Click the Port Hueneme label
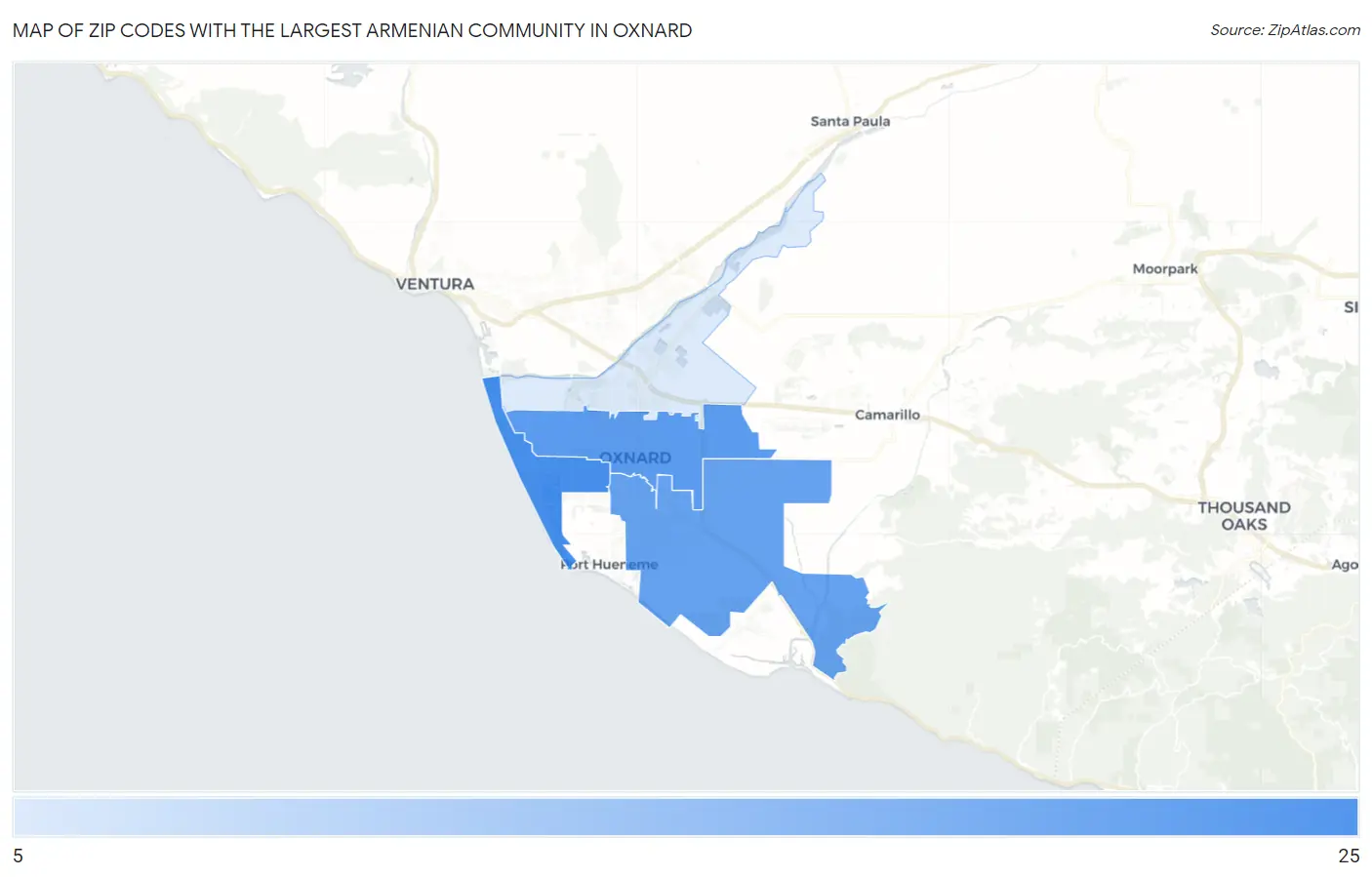1372x877 pixels. 609,564
